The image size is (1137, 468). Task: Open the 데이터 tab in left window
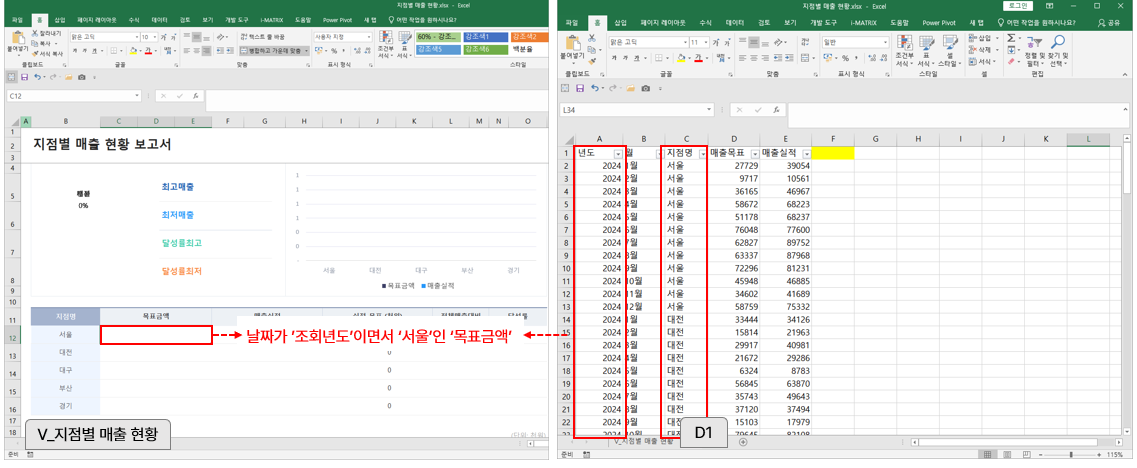(160, 19)
